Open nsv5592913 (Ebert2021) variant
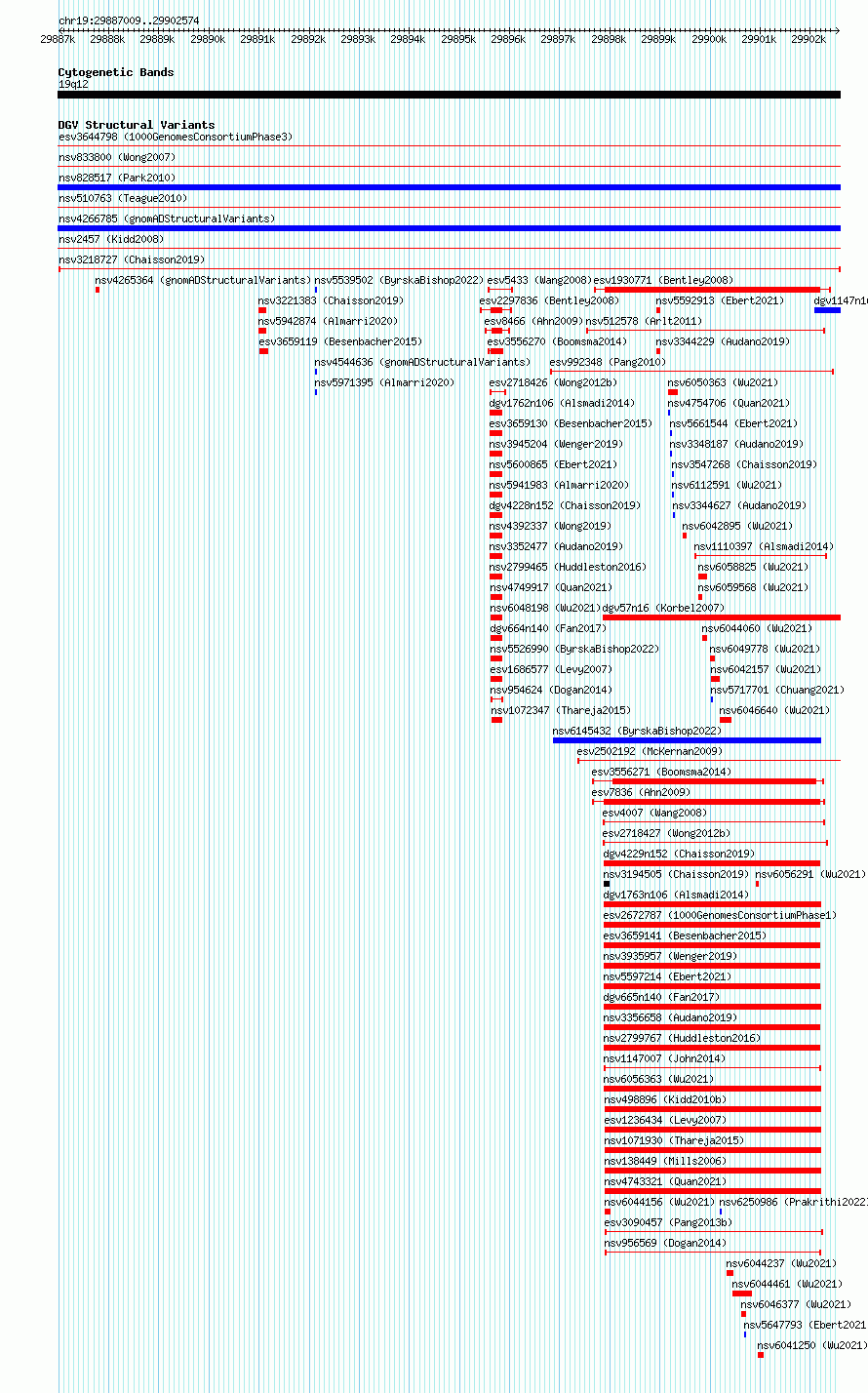868x1393 pixels. click(x=720, y=300)
